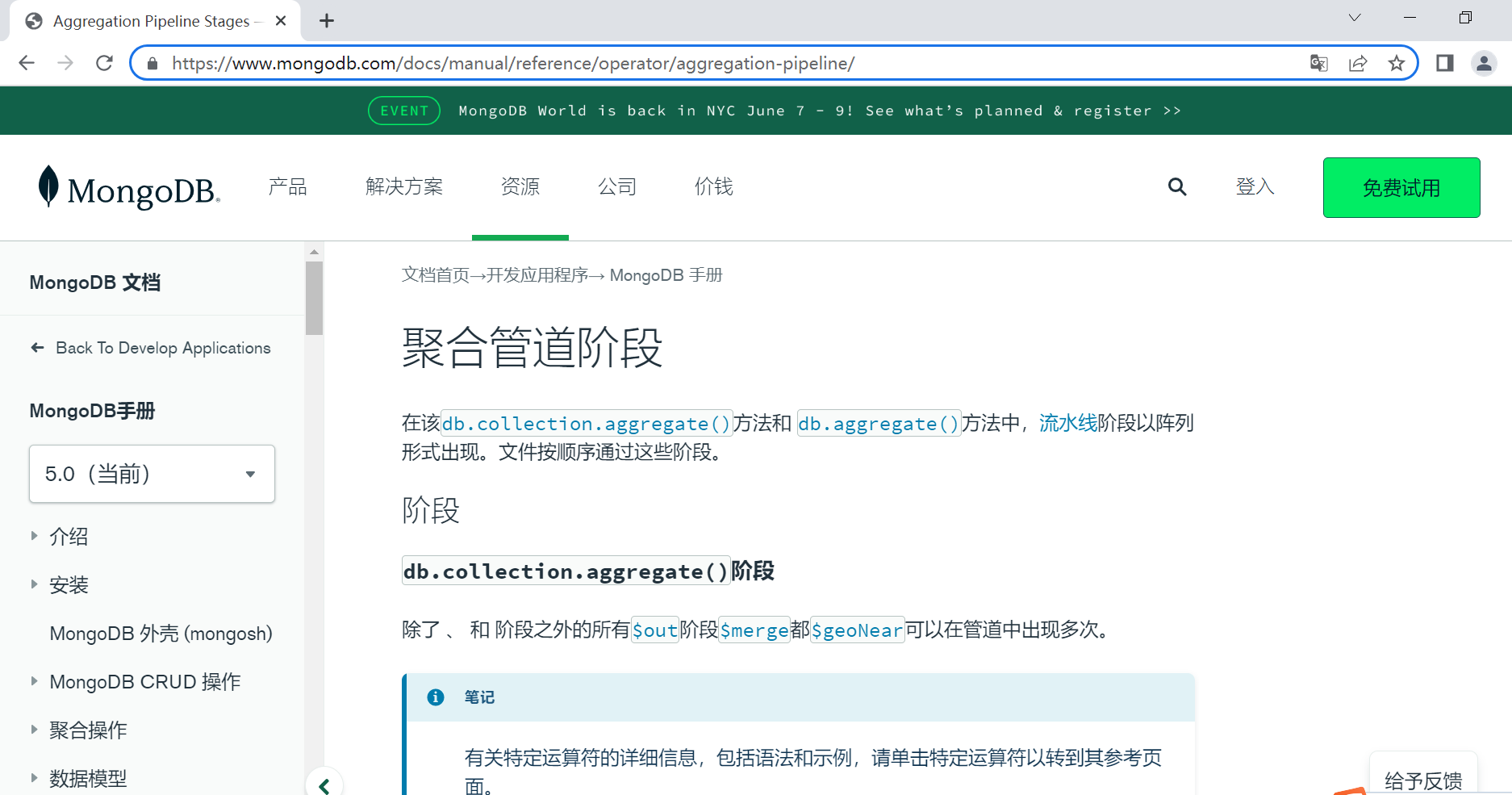
Task: Open a new browser tab
Action: click(x=327, y=21)
